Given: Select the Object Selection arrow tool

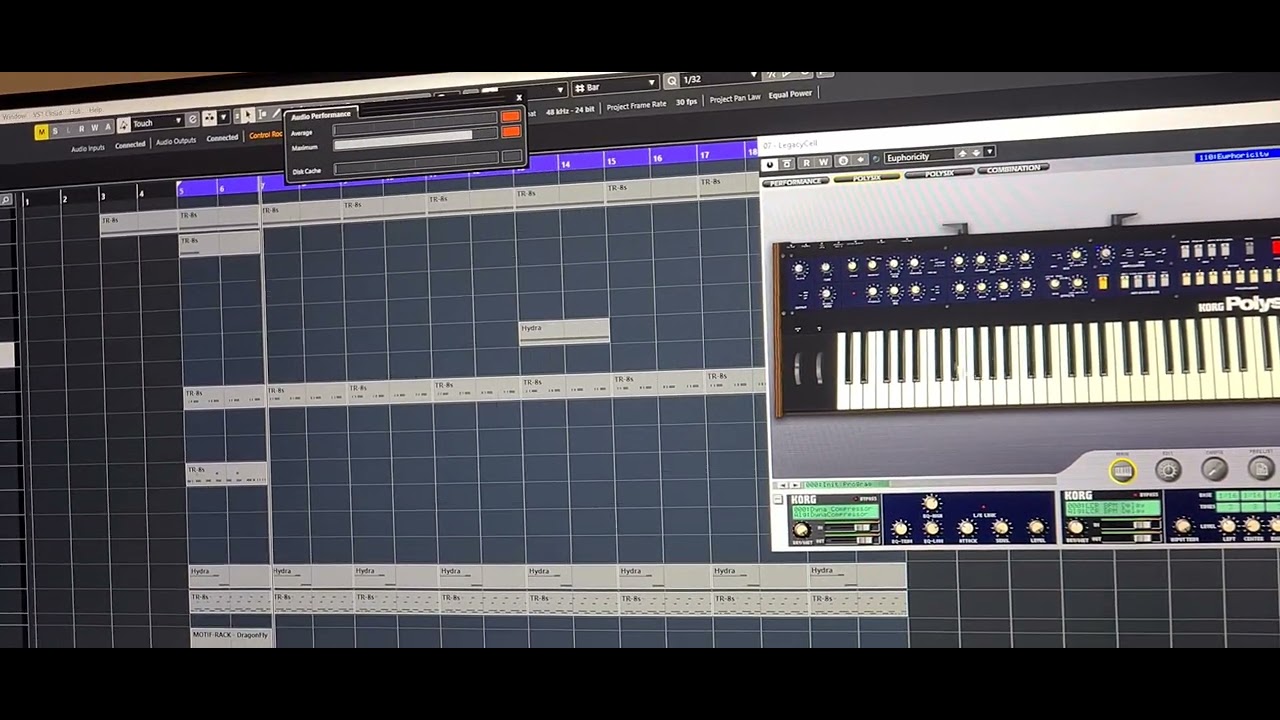Looking at the screenshot, I should point(248,116).
